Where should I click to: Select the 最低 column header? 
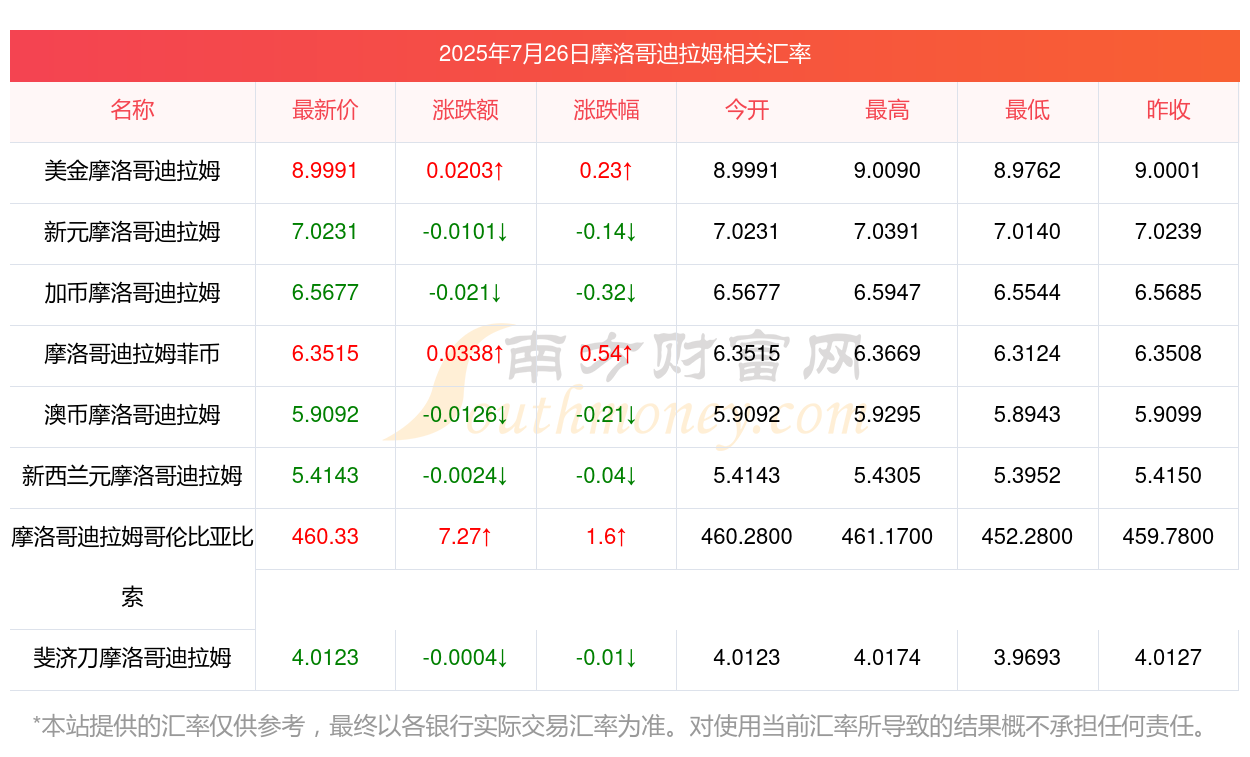(1027, 110)
